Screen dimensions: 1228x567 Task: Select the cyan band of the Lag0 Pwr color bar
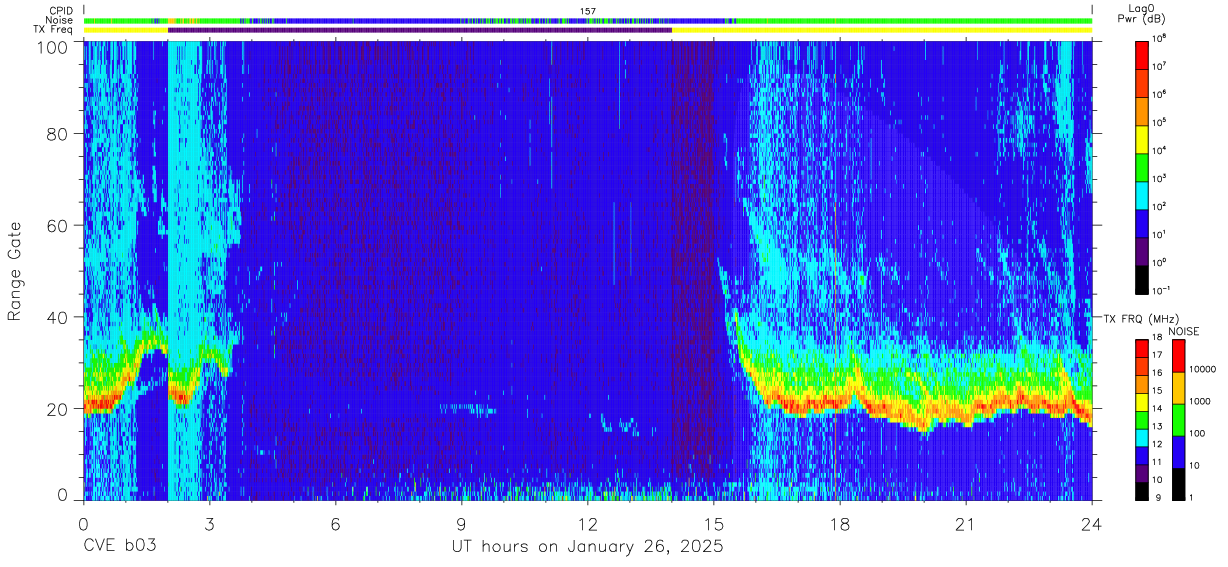1143,195
